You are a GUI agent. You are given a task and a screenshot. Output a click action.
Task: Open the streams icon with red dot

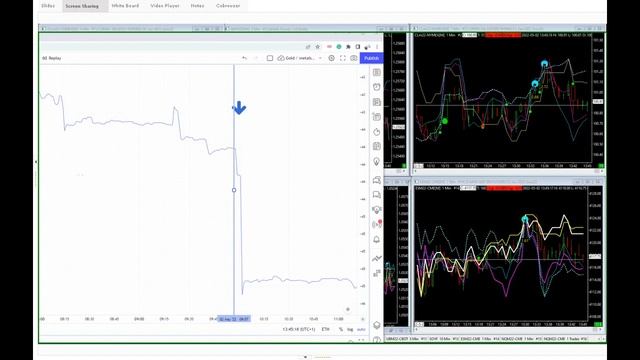(x=377, y=224)
